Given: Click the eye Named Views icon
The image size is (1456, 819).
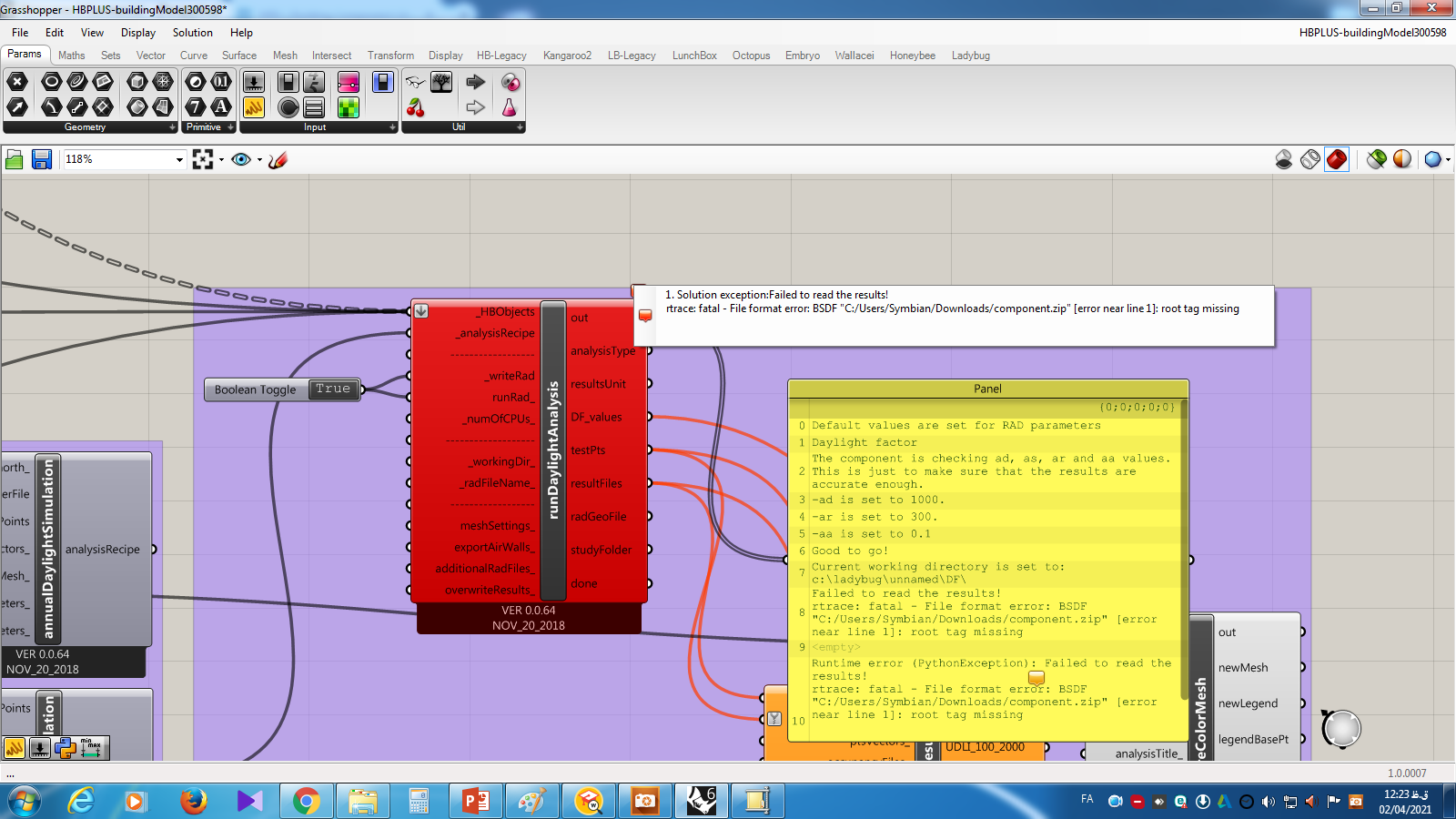Looking at the screenshot, I should coord(241,160).
